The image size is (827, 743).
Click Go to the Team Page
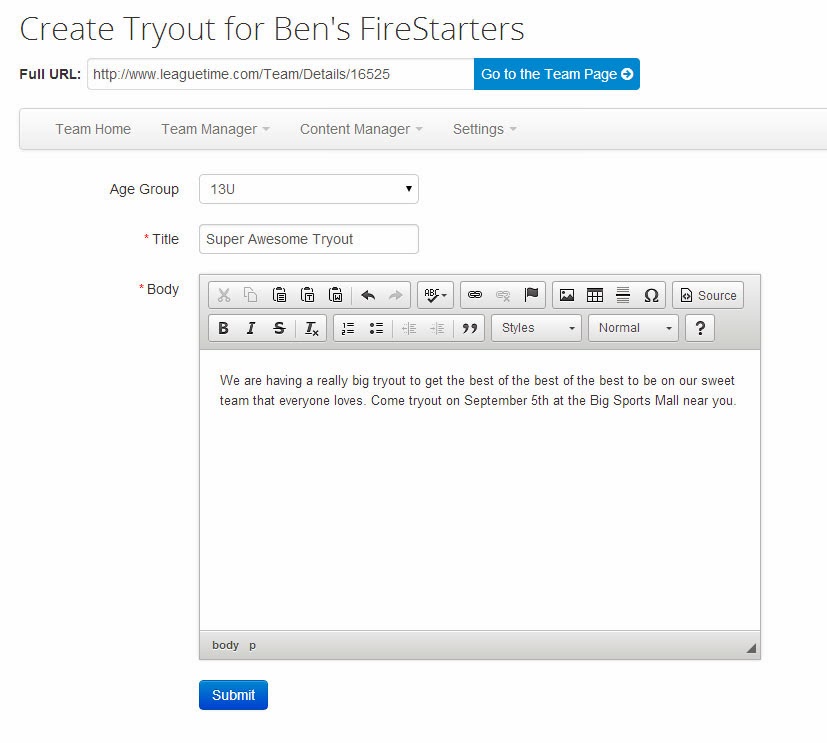pyautogui.click(x=556, y=74)
